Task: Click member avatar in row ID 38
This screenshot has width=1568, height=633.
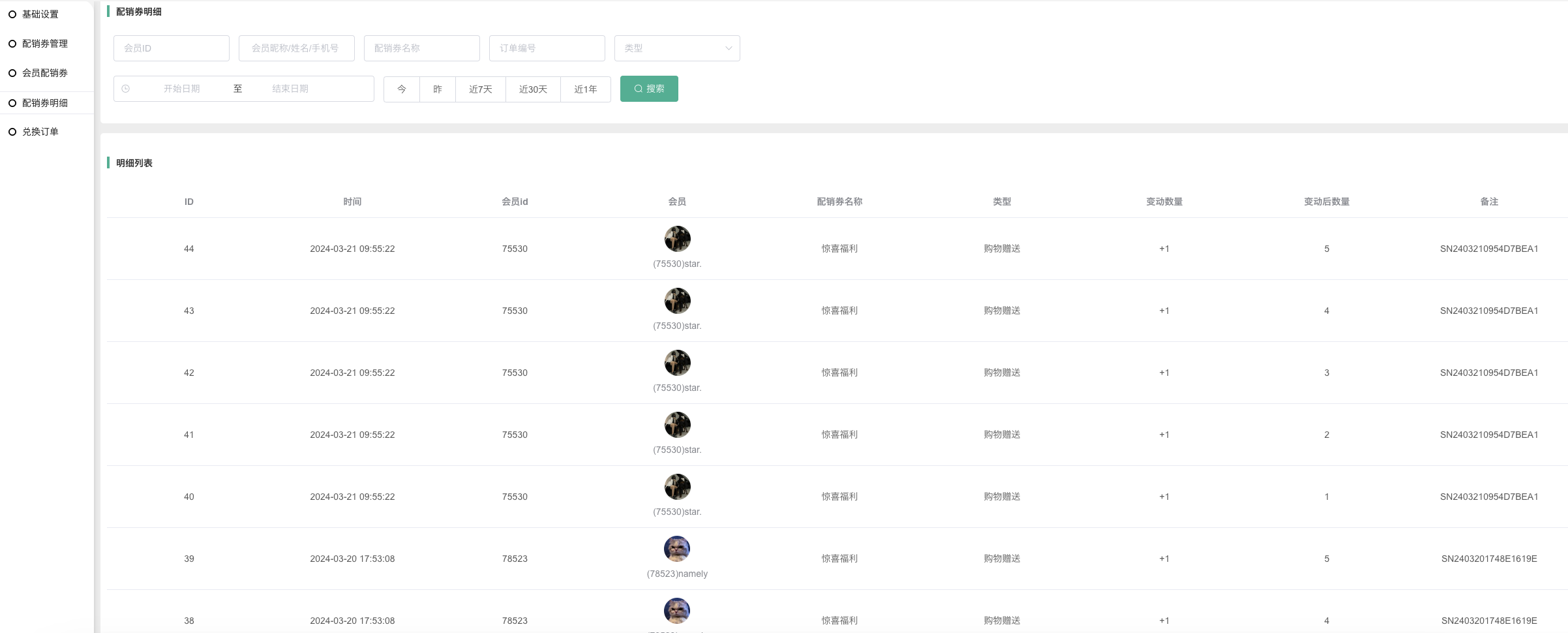Action: pos(677,611)
